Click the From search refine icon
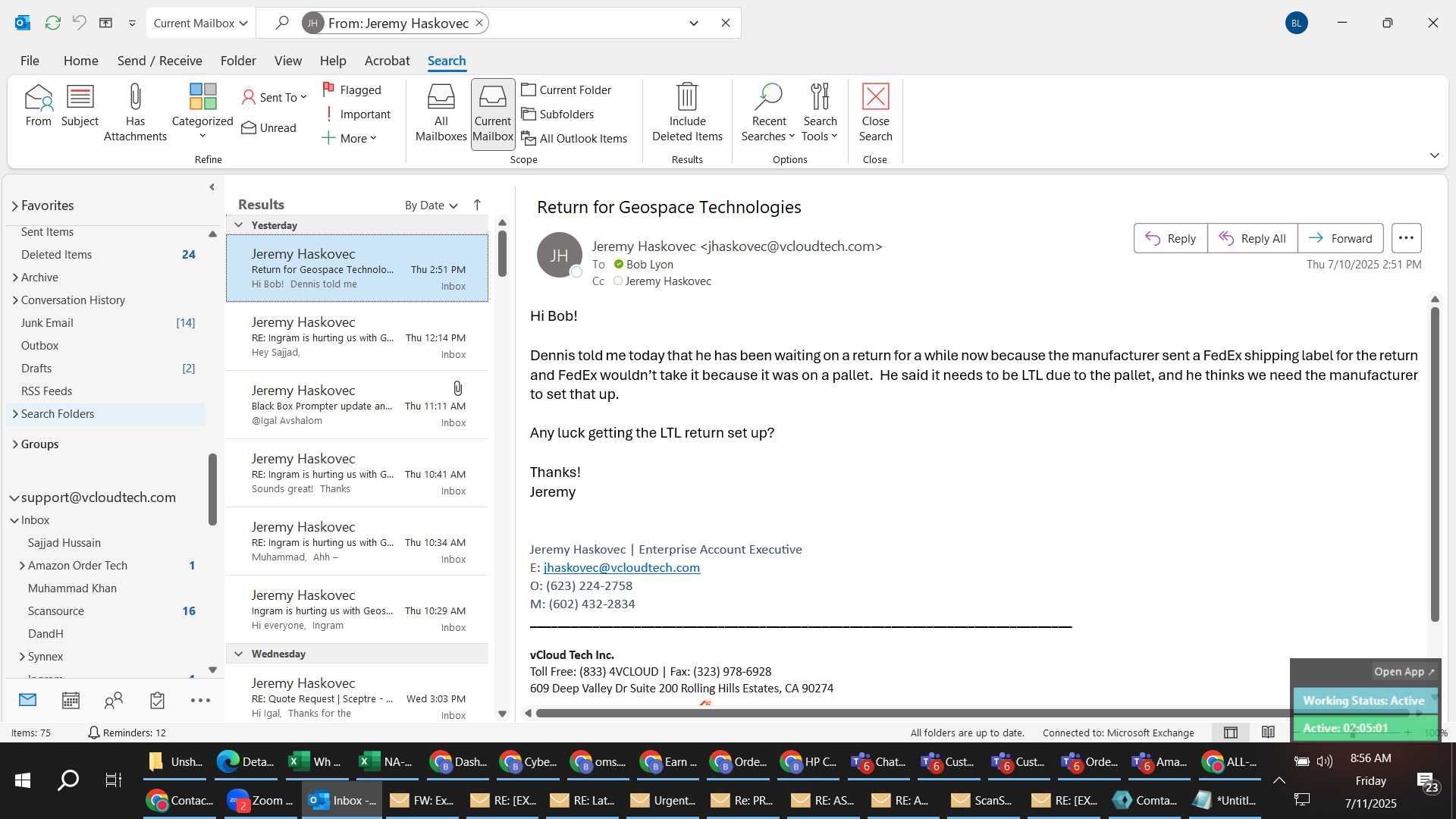Screen dimensions: 1456x819 (38, 105)
